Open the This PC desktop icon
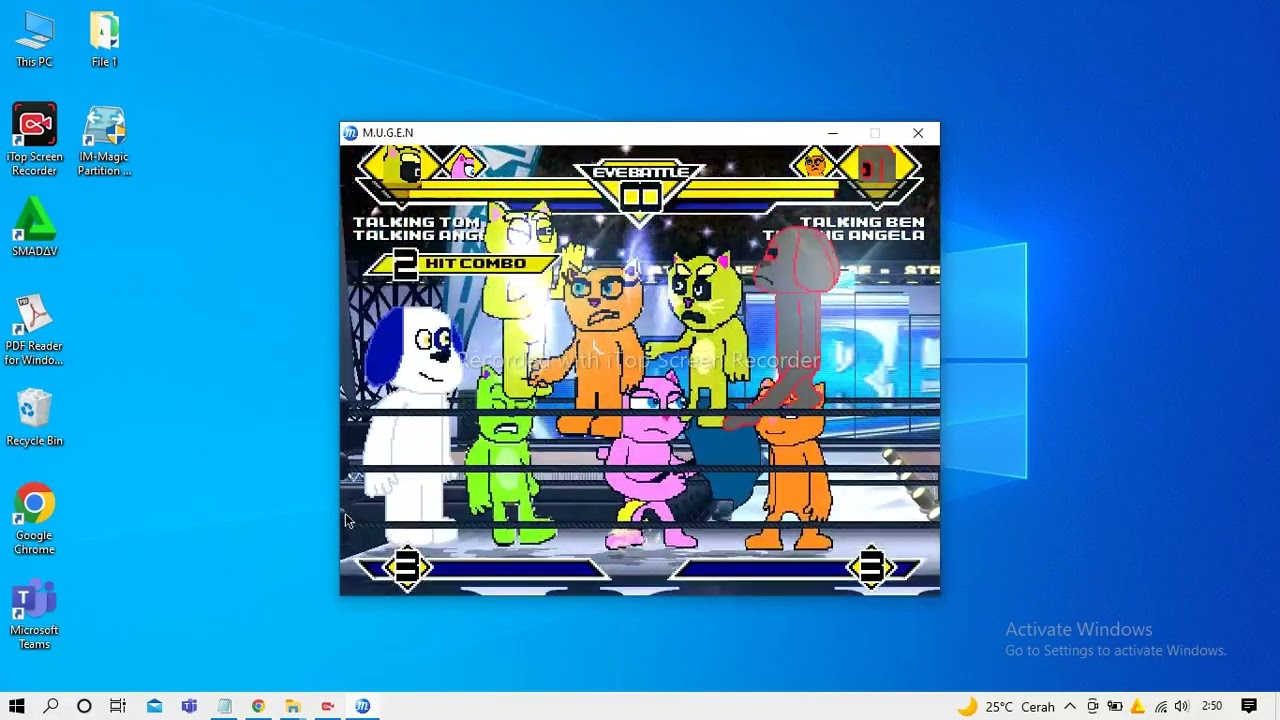 click(34, 40)
